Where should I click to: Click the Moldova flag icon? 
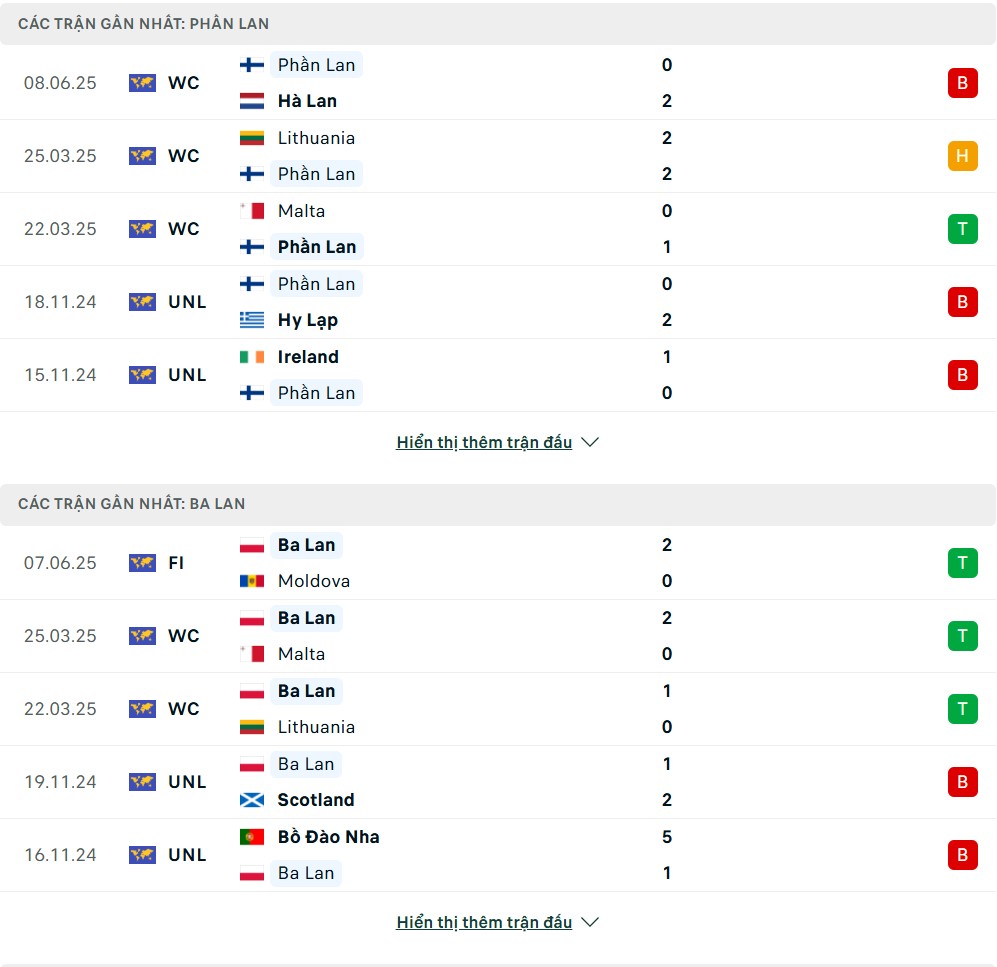pos(252,581)
